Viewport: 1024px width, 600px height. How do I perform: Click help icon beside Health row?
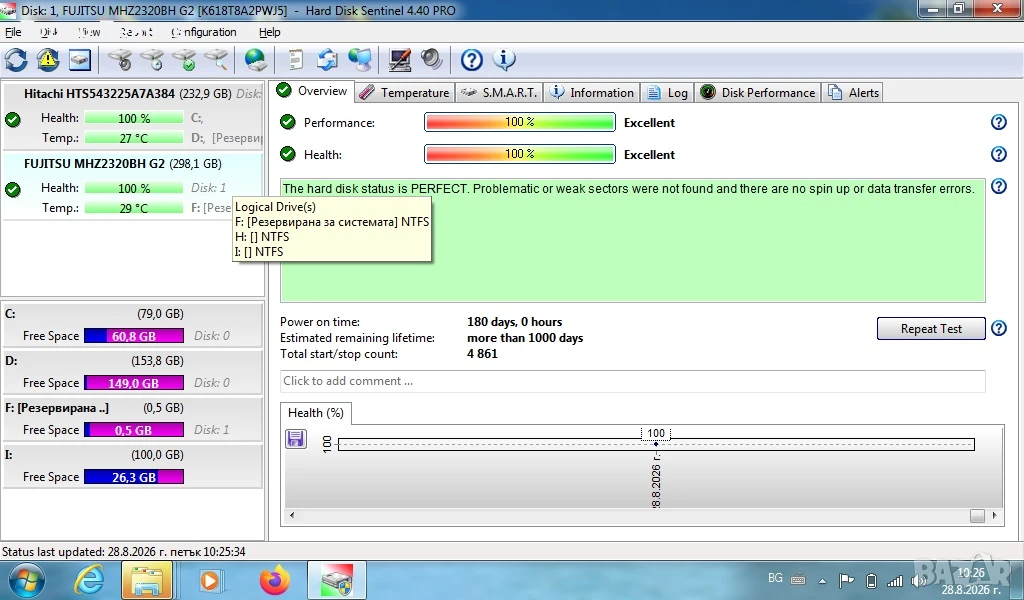(999, 154)
